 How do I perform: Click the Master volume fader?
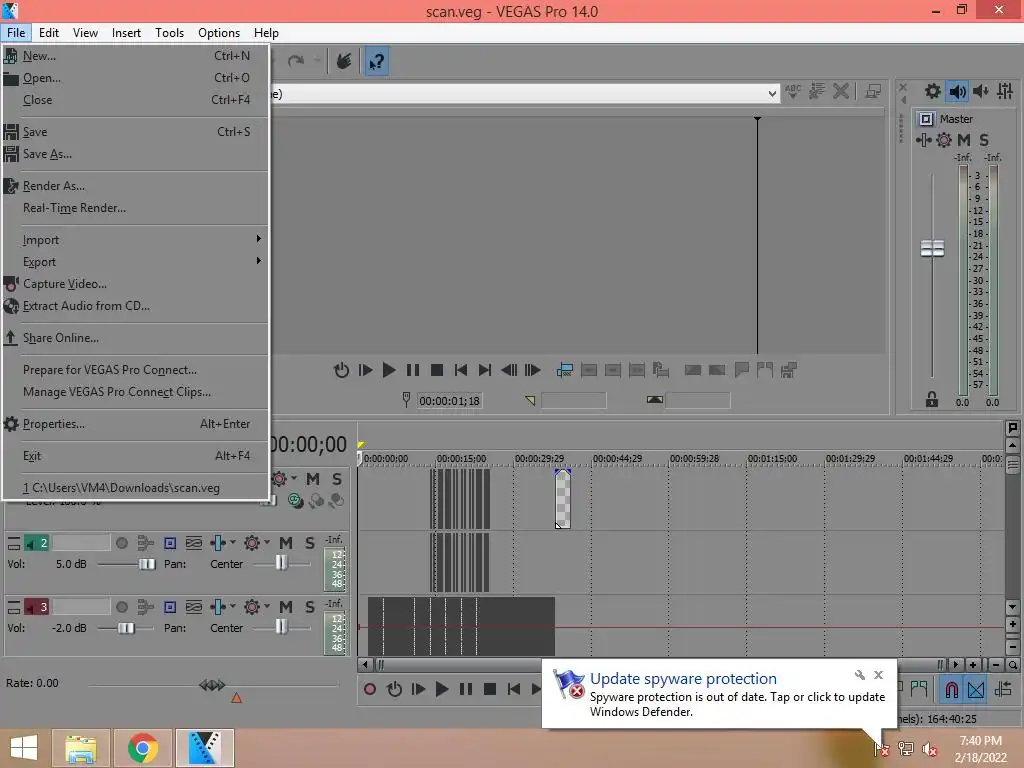[x=932, y=248]
